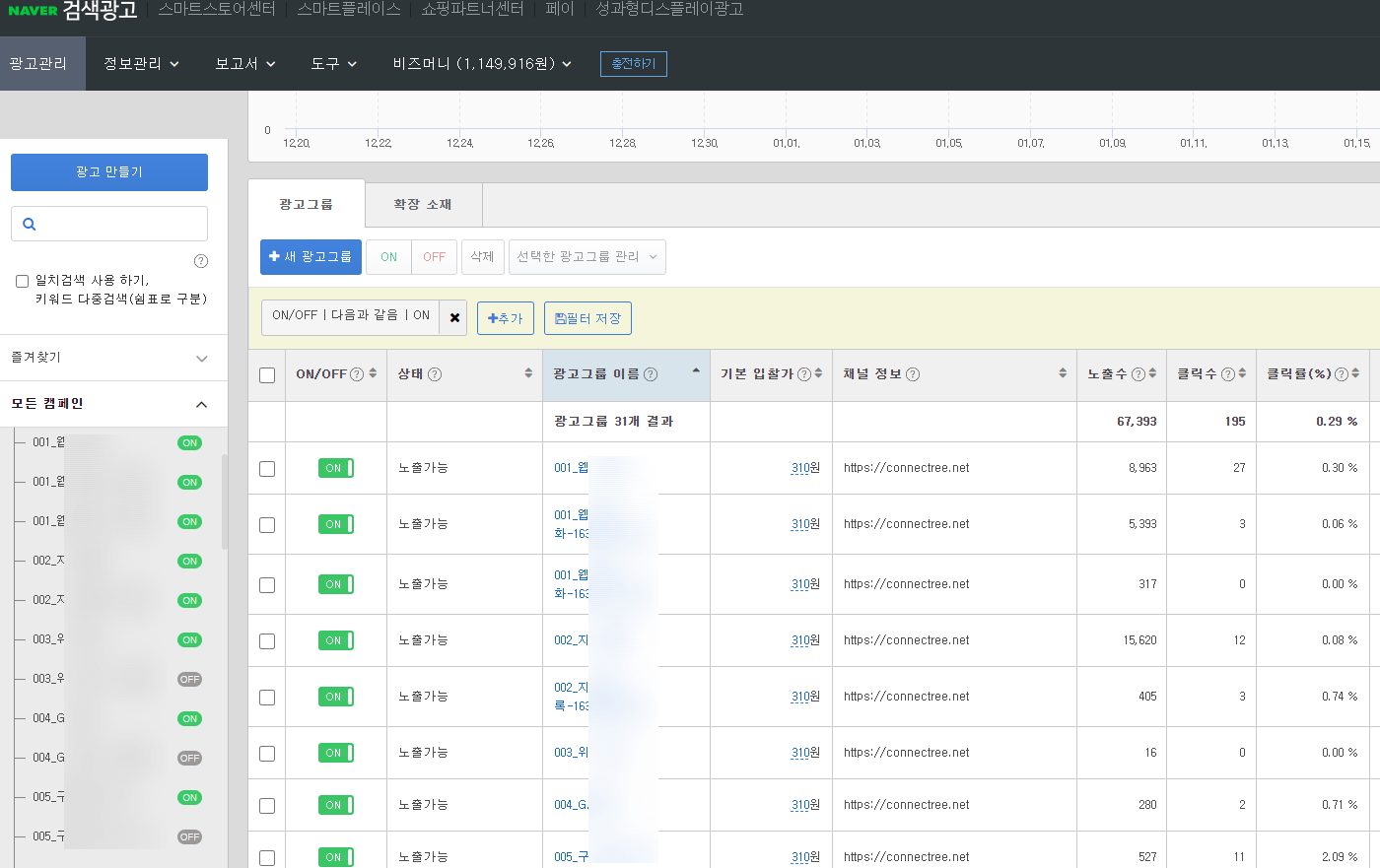
Task: Click the 광고 만들기 button
Action: coord(109,172)
